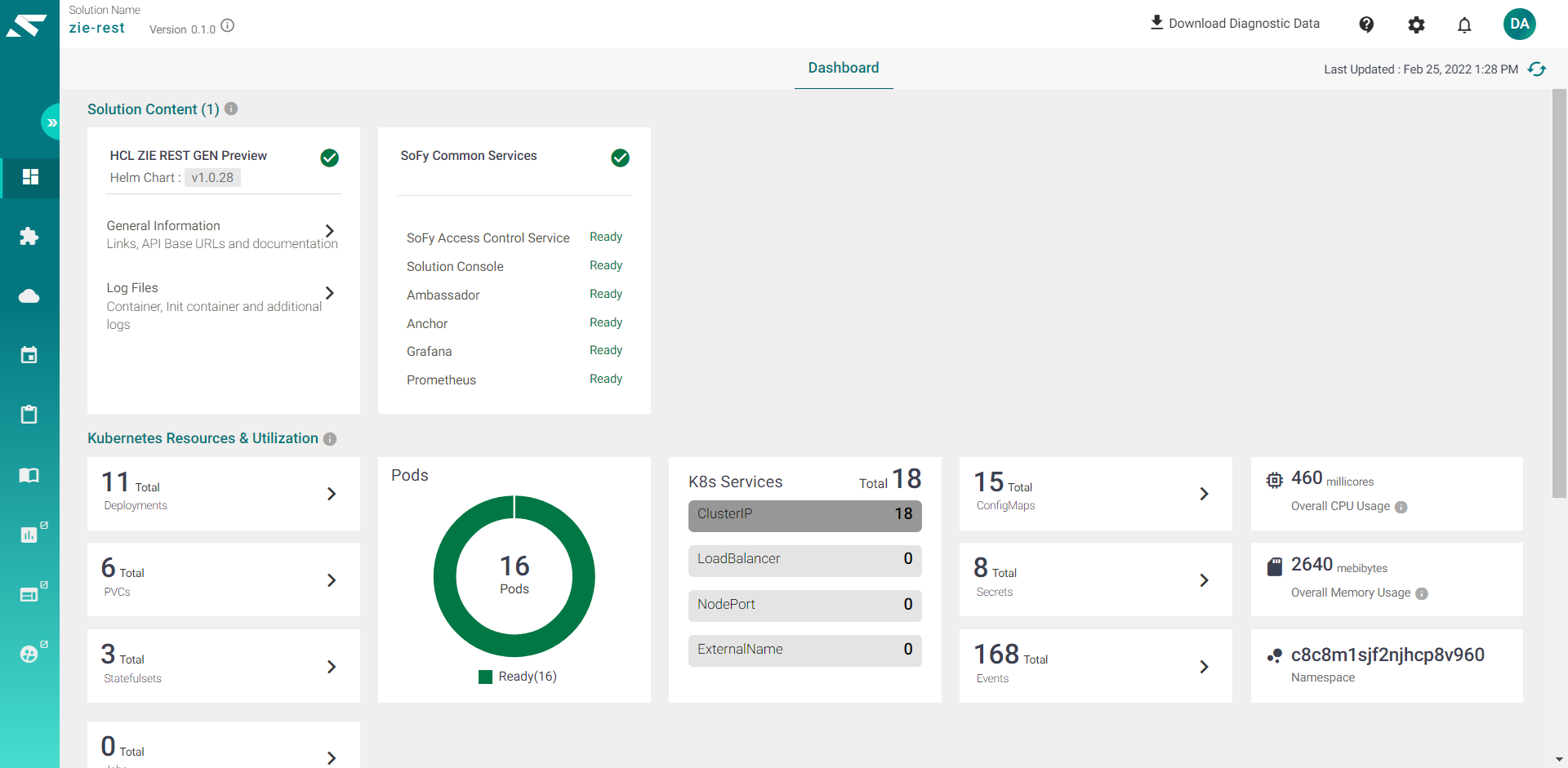Open the 11 Total Deployments chevron

click(x=332, y=494)
